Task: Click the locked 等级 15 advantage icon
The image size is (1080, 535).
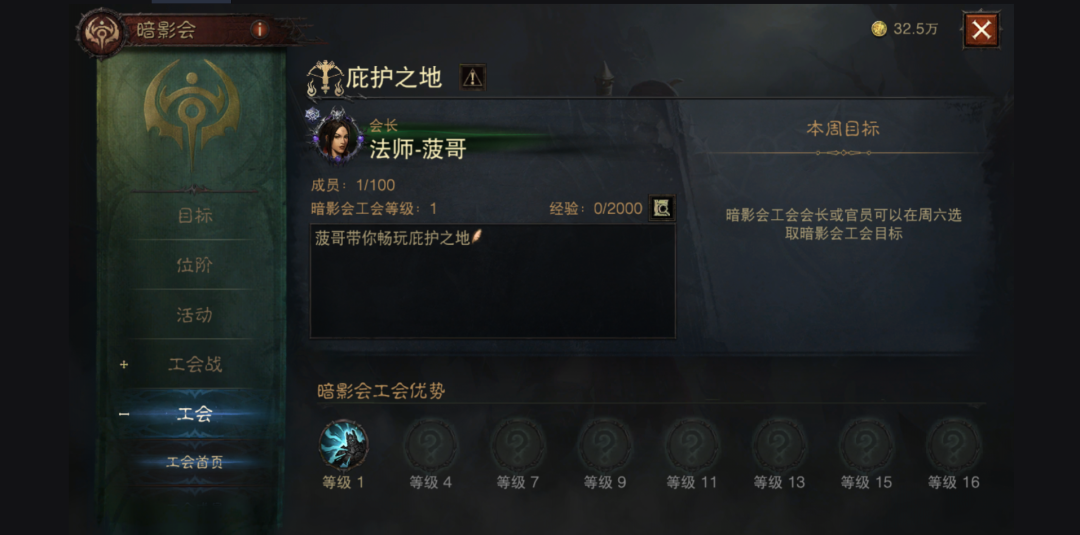Action: coord(866,445)
